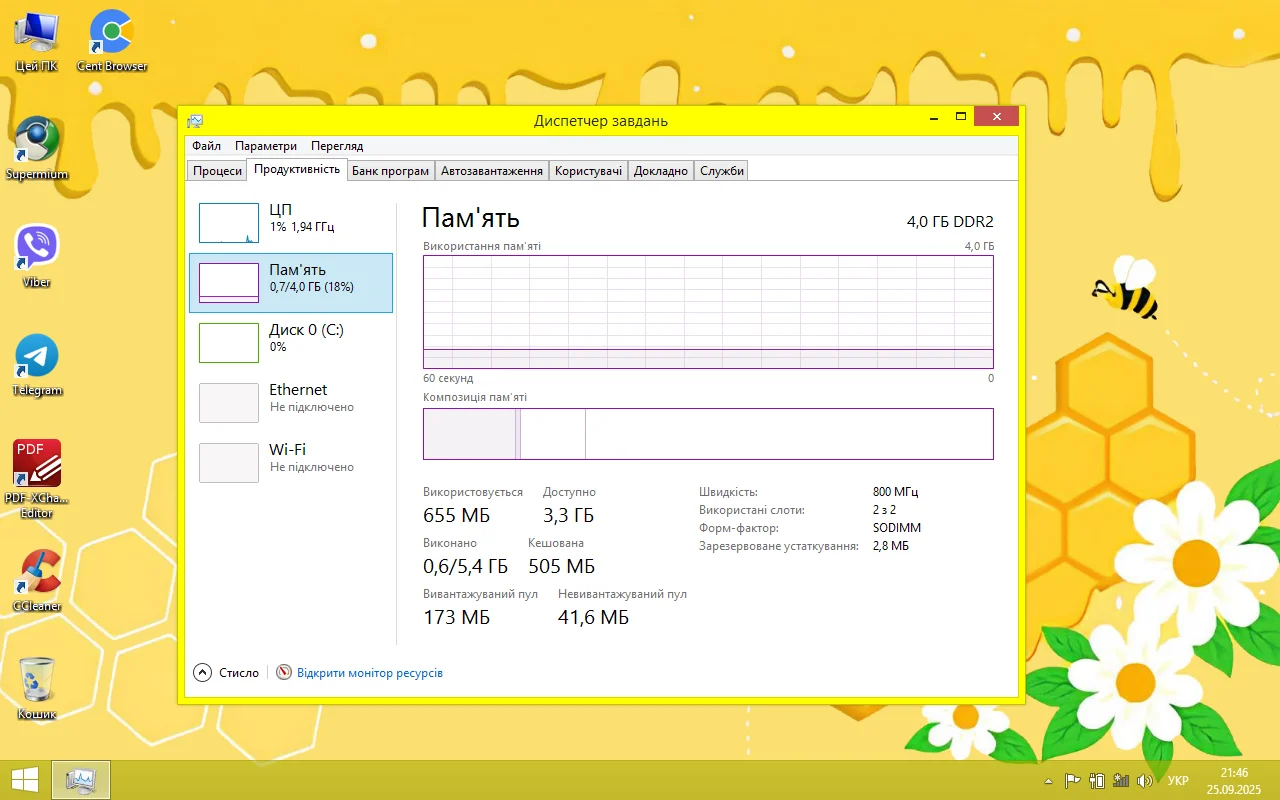Screen dimensions: 1280x800
Task: Switch to the Процеси tab
Action: (217, 171)
